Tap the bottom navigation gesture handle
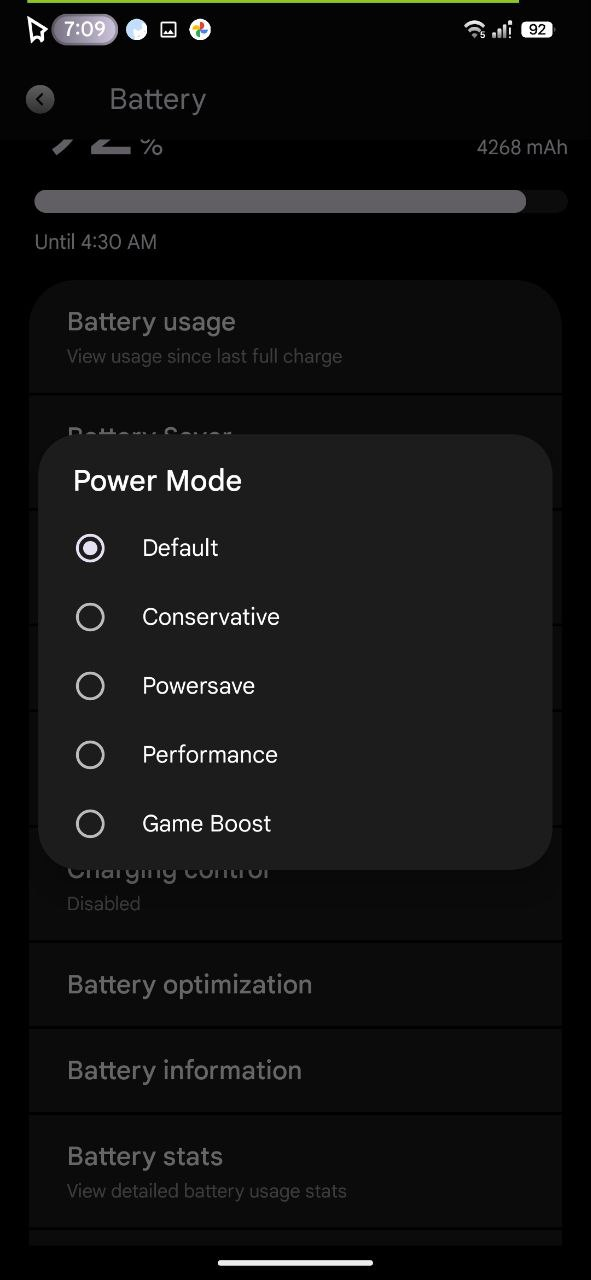 (x=295, y=1263)
